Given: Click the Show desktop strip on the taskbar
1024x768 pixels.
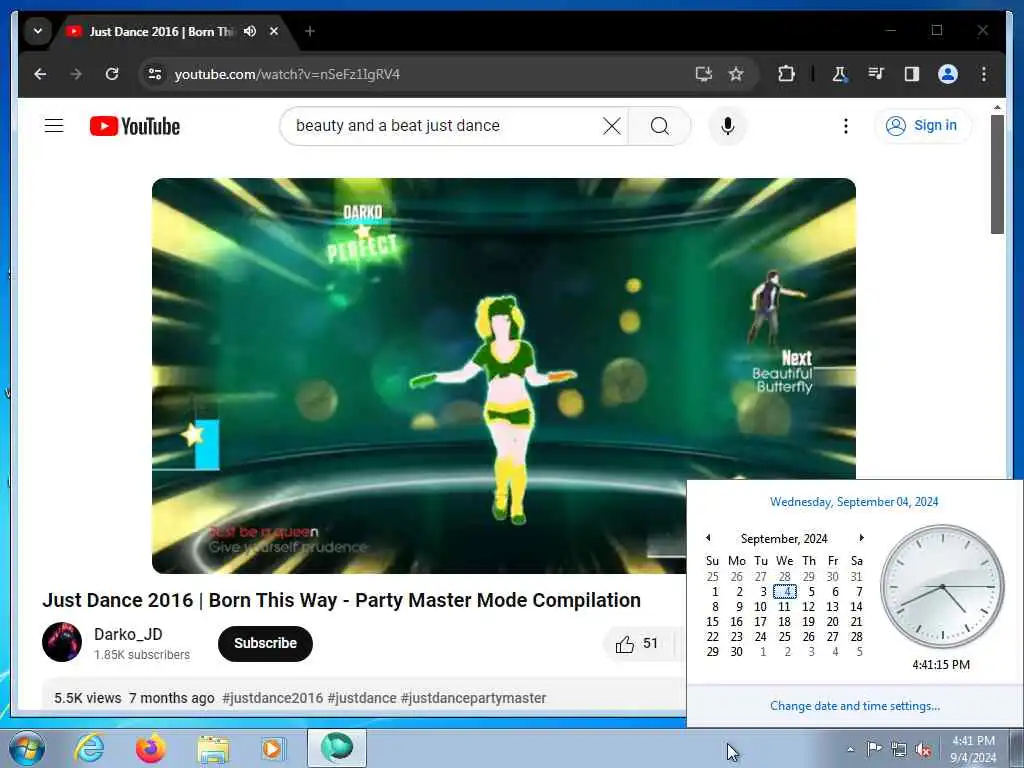Looking at the screenshot, I should click(x=1017, y=748).
